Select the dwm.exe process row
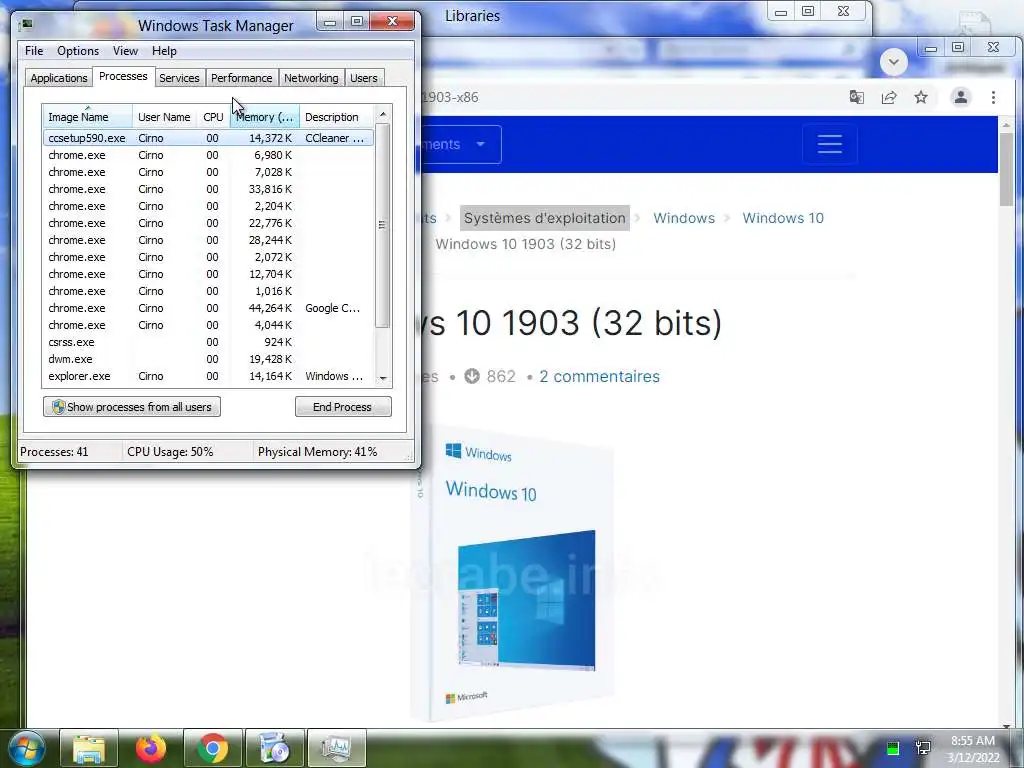 pos(208,359)
